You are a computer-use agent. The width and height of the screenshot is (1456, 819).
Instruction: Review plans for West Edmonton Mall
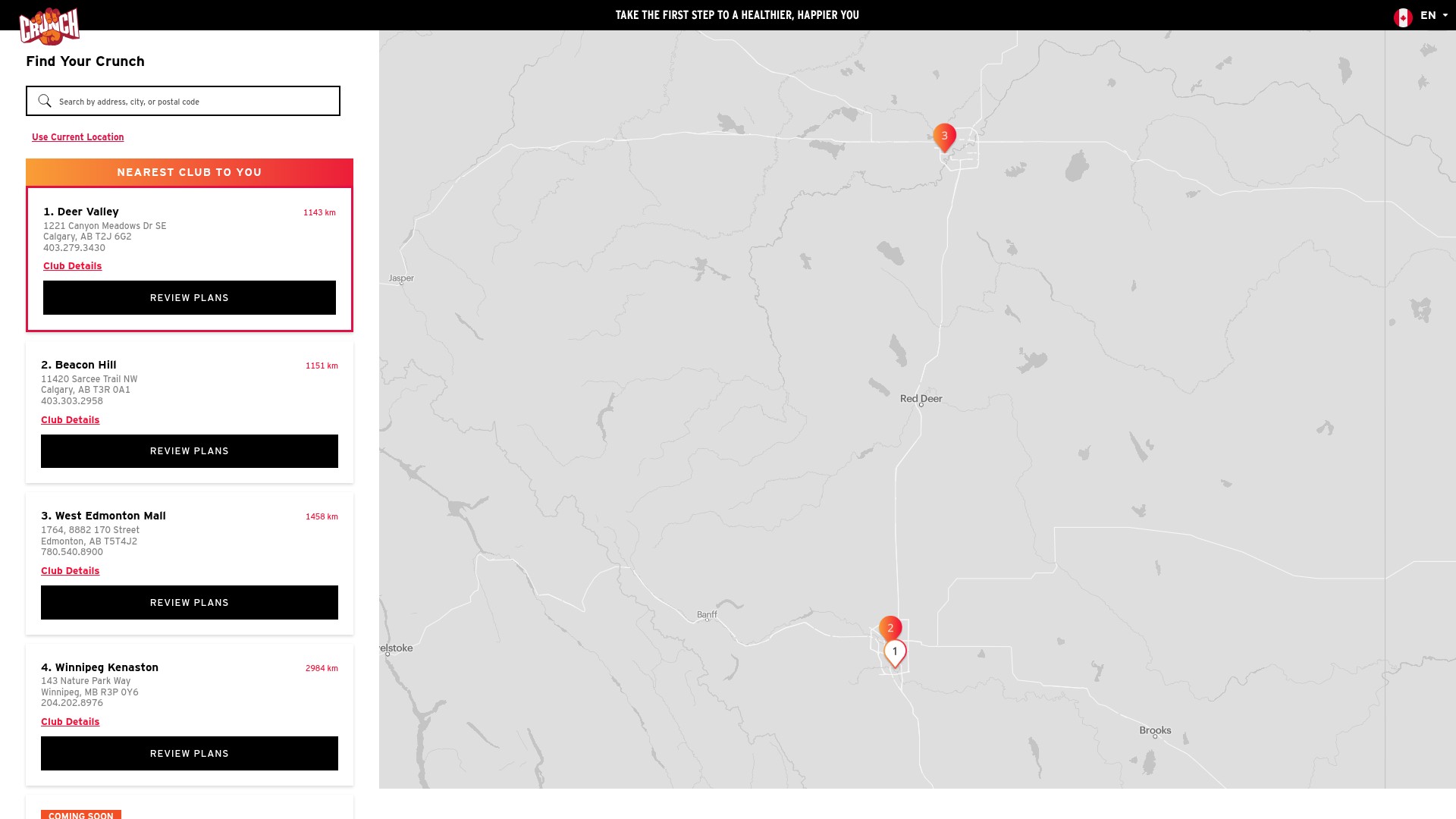190,603
